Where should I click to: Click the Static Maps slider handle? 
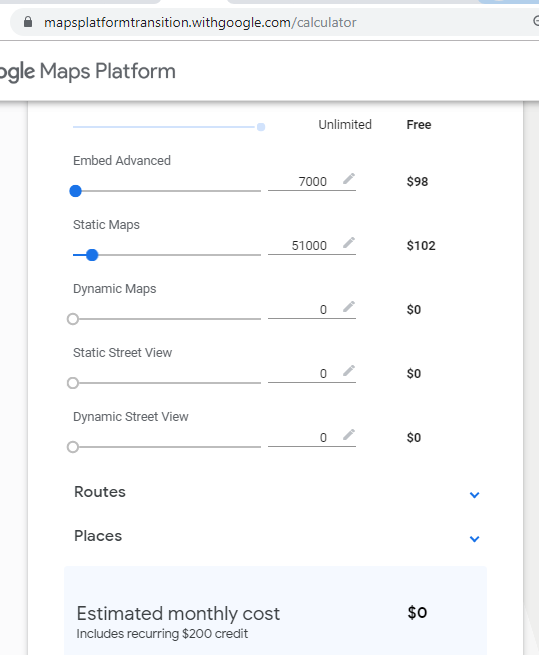pyautogui.click(x=92, y=255)
